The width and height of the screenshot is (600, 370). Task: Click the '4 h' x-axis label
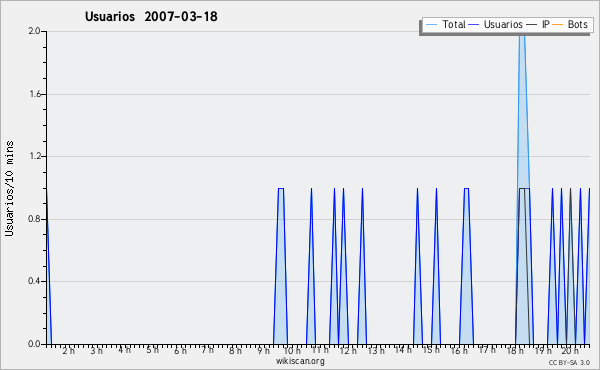pyautogui.click(x=124, y=349)
